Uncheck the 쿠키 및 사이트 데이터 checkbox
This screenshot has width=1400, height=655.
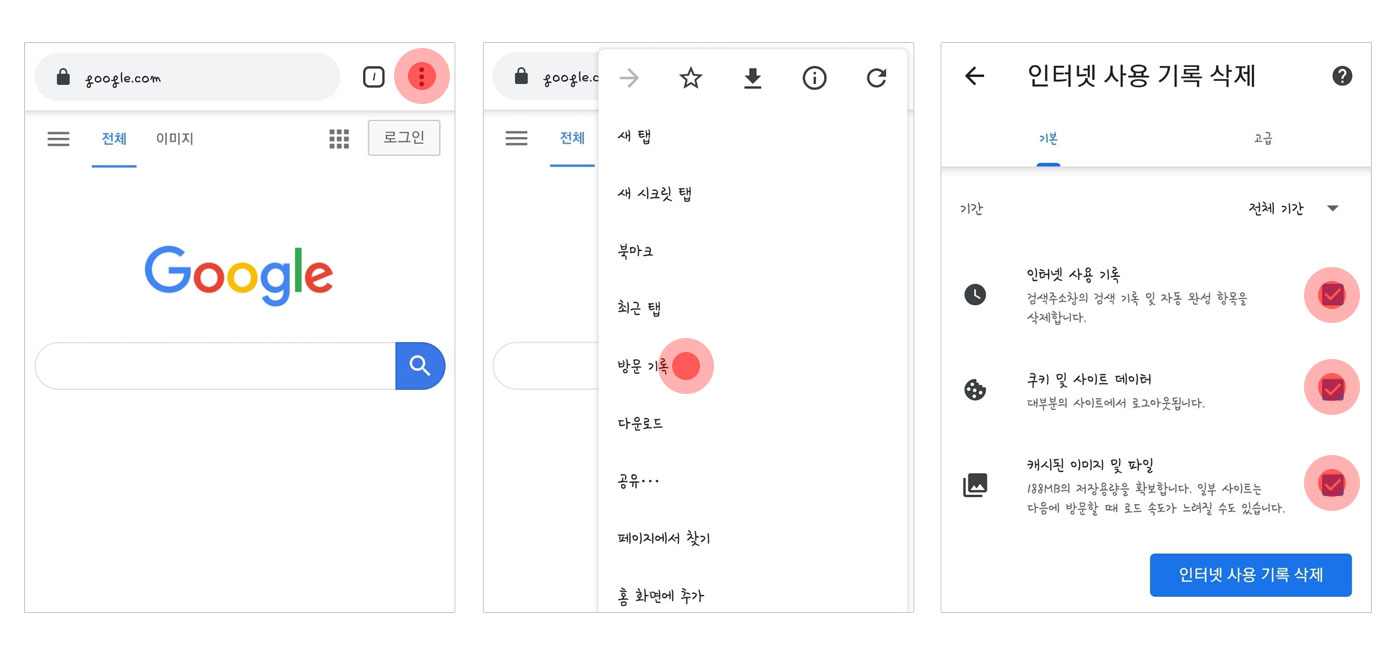[x=1332, y=388]
